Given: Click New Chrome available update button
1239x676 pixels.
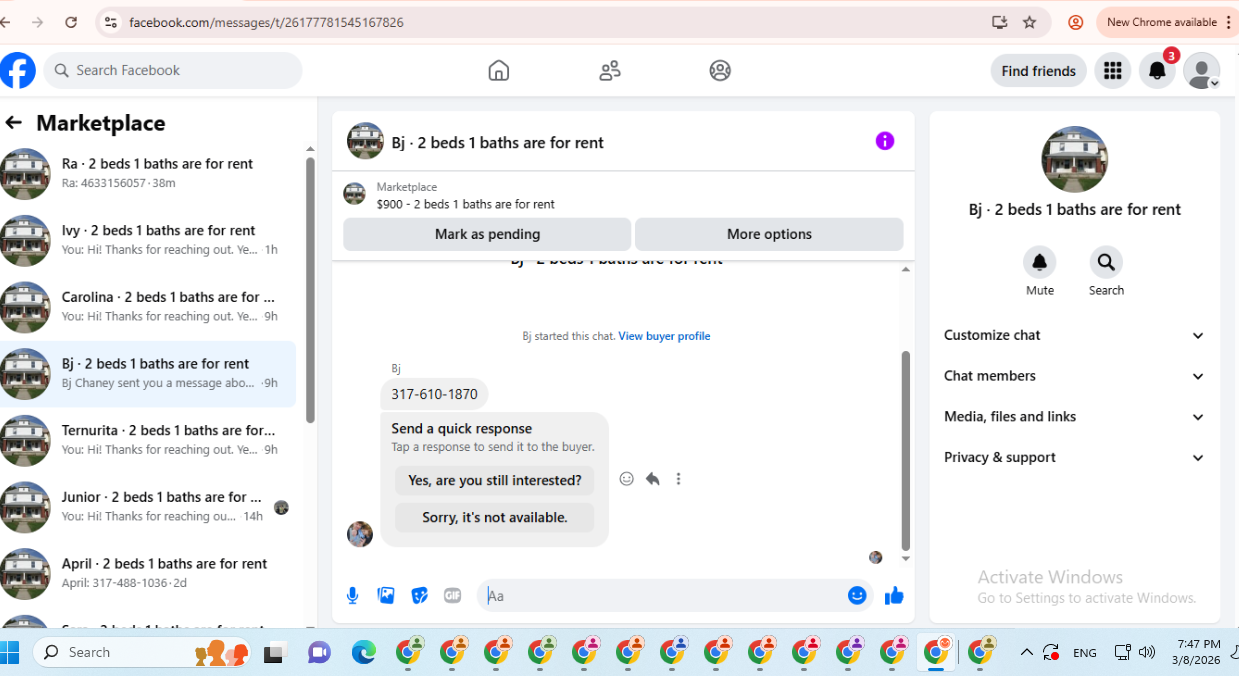Looking at the screenshot, I should tap(1165, 22).
